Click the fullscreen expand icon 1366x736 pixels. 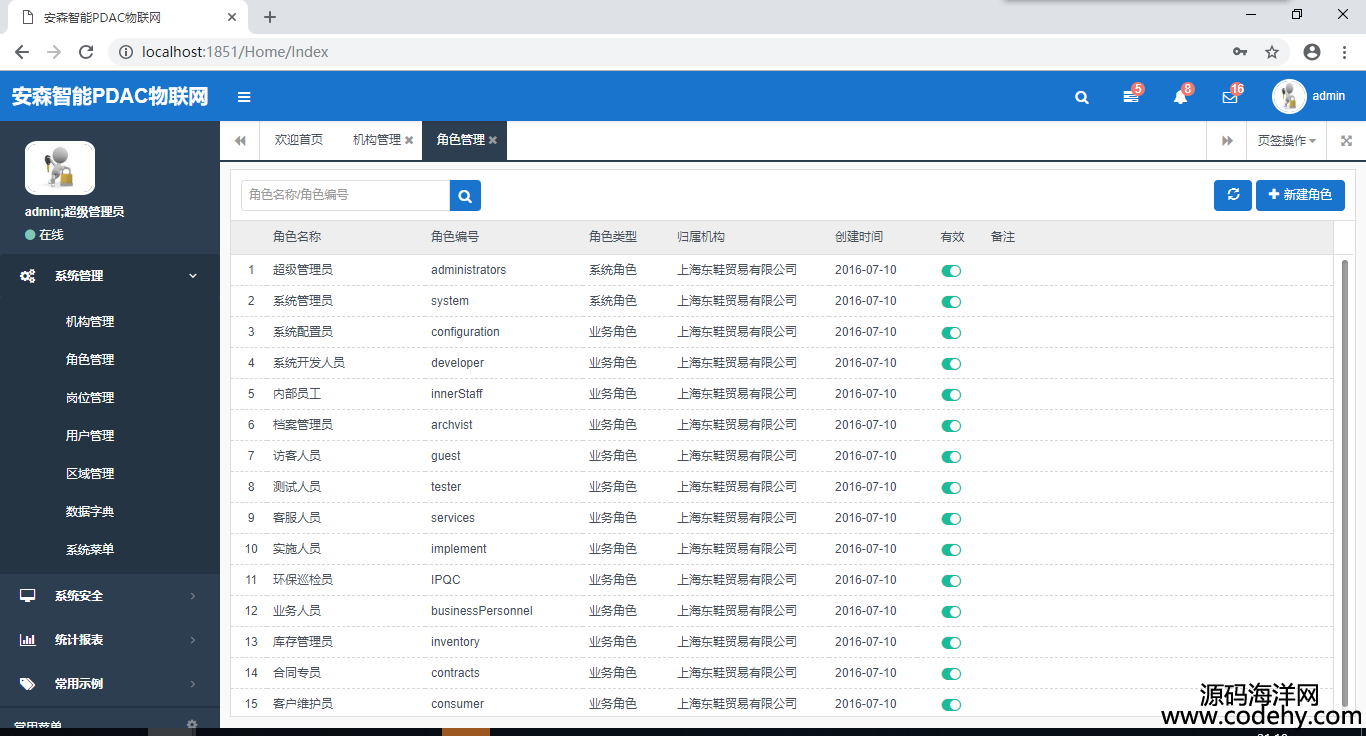(x=1346, y=141)
